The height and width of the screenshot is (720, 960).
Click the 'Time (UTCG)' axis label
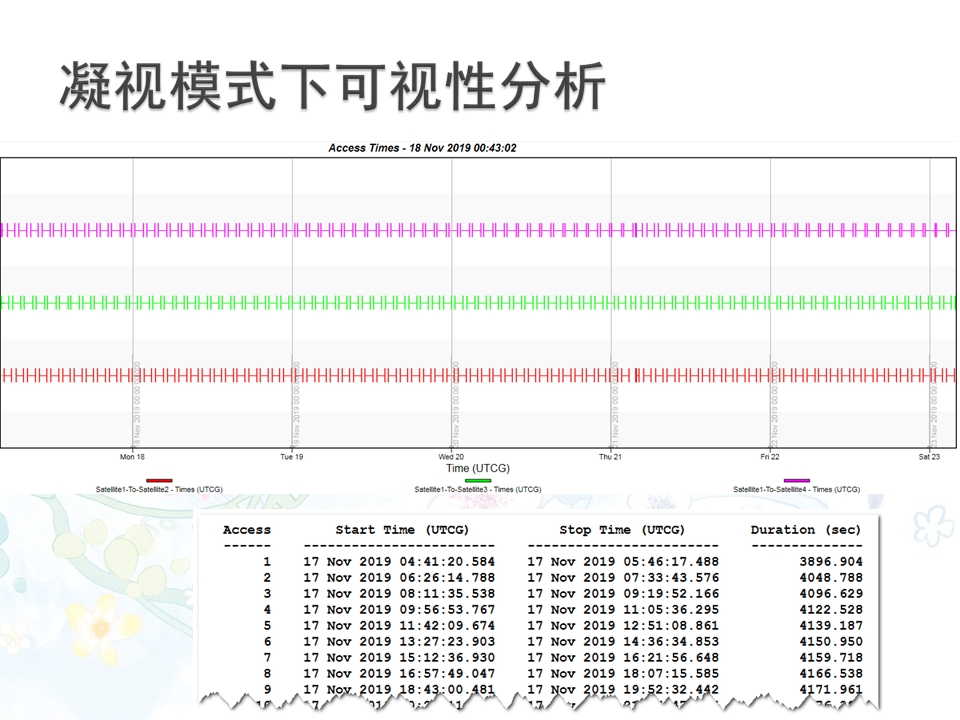tap(478, 468)
